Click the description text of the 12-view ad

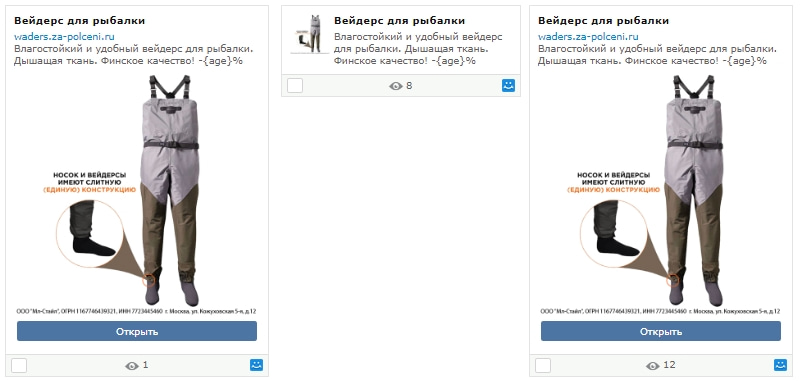point(658,55)
